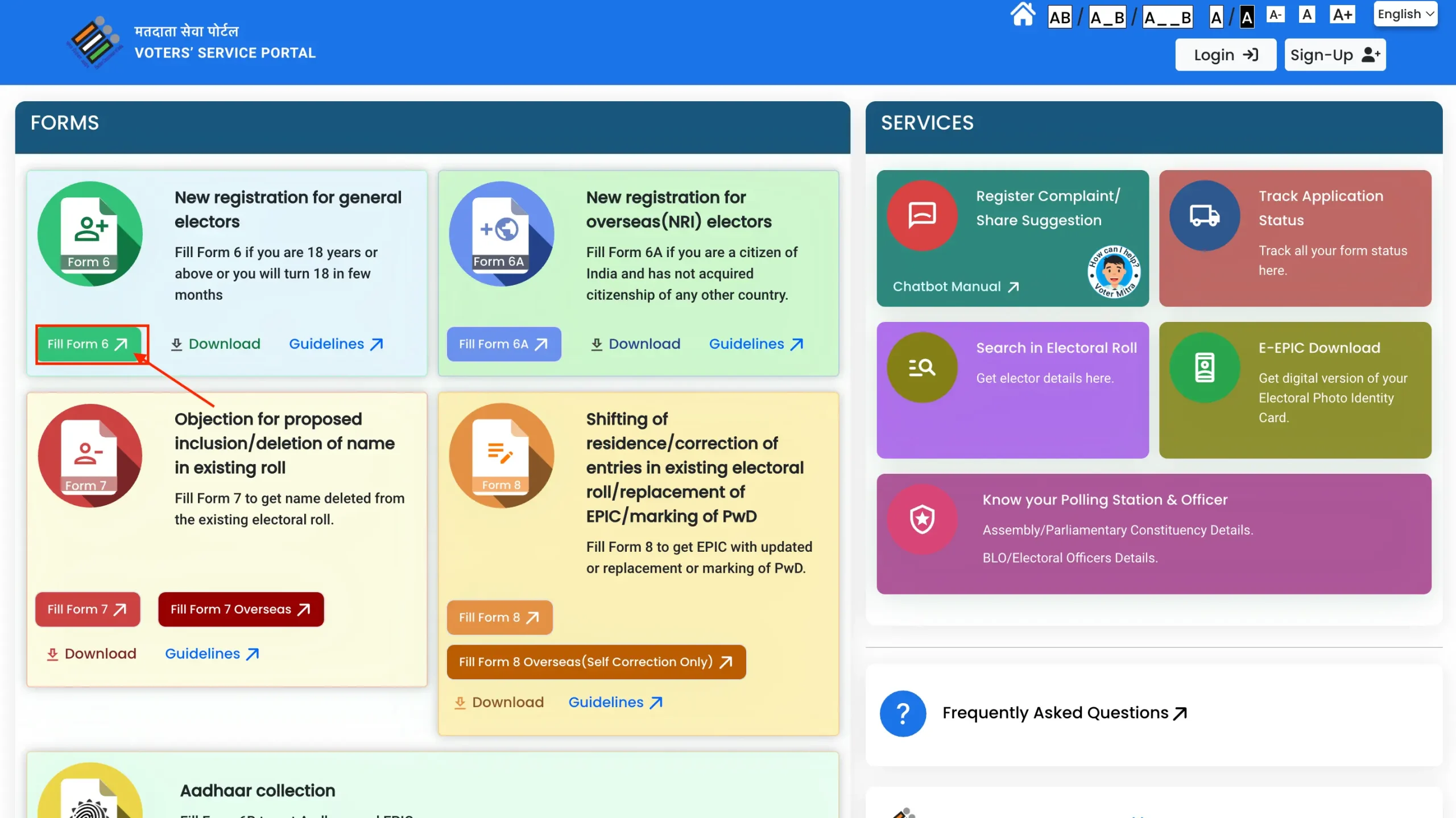Expand the English language dropdown
This screenshot has width=1456, height=818.
pyautogui.click(x=1405, y=14)
